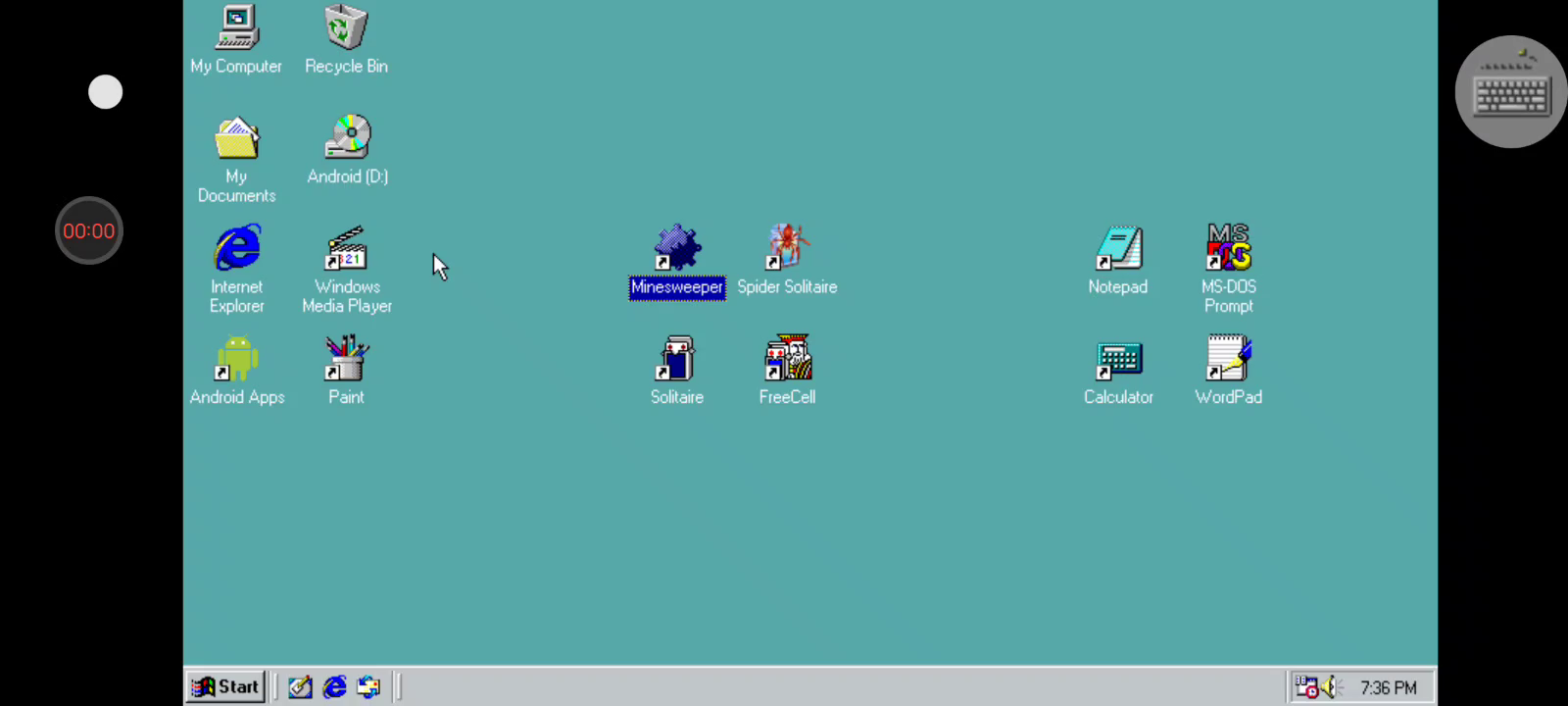Click the volume speaker tray icon
Screen dimensions: 1568x706
[1330, 687]
